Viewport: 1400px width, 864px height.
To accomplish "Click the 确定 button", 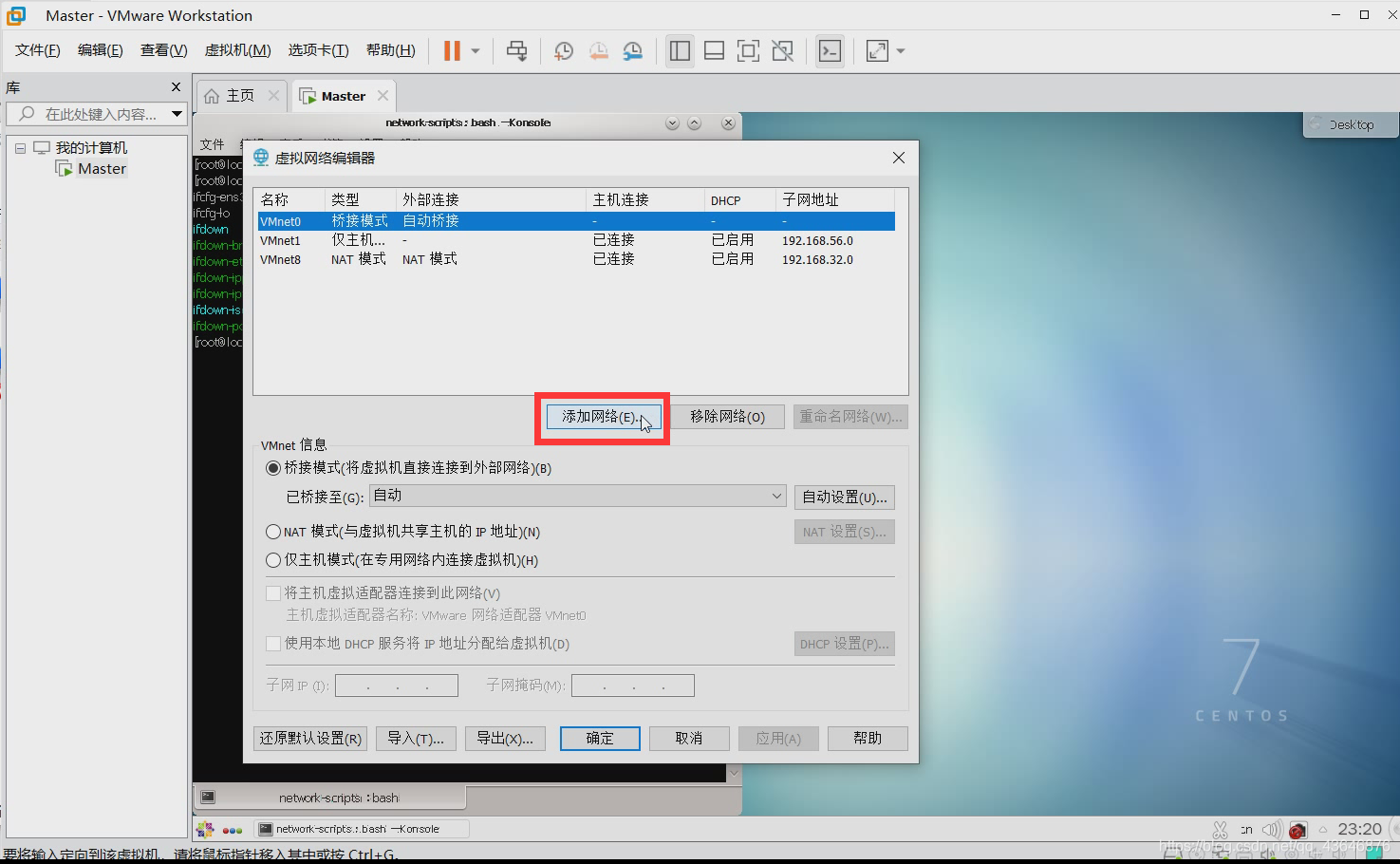I will tap(600, 739).
